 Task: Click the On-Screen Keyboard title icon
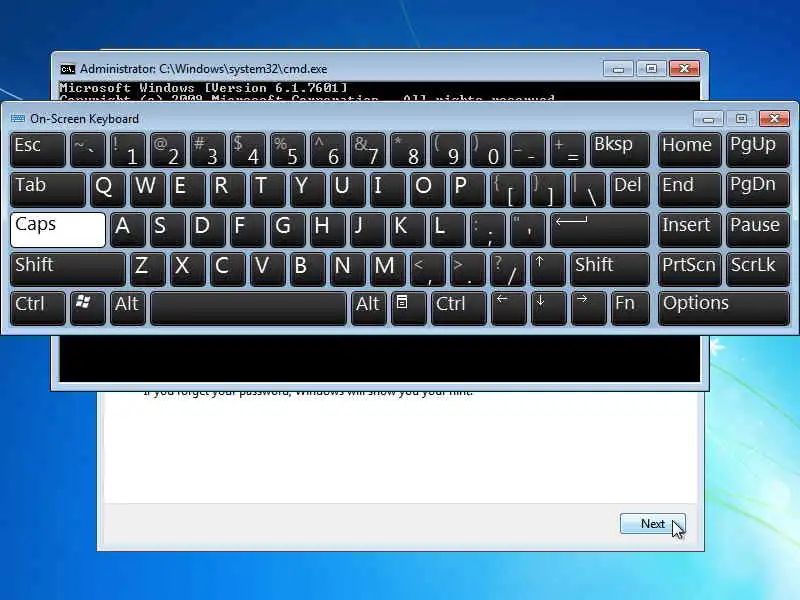(18, 118)
